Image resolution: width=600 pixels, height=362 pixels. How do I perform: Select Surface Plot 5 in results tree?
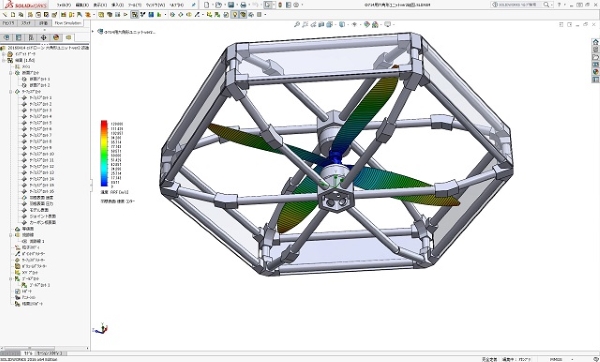(40, 123)
